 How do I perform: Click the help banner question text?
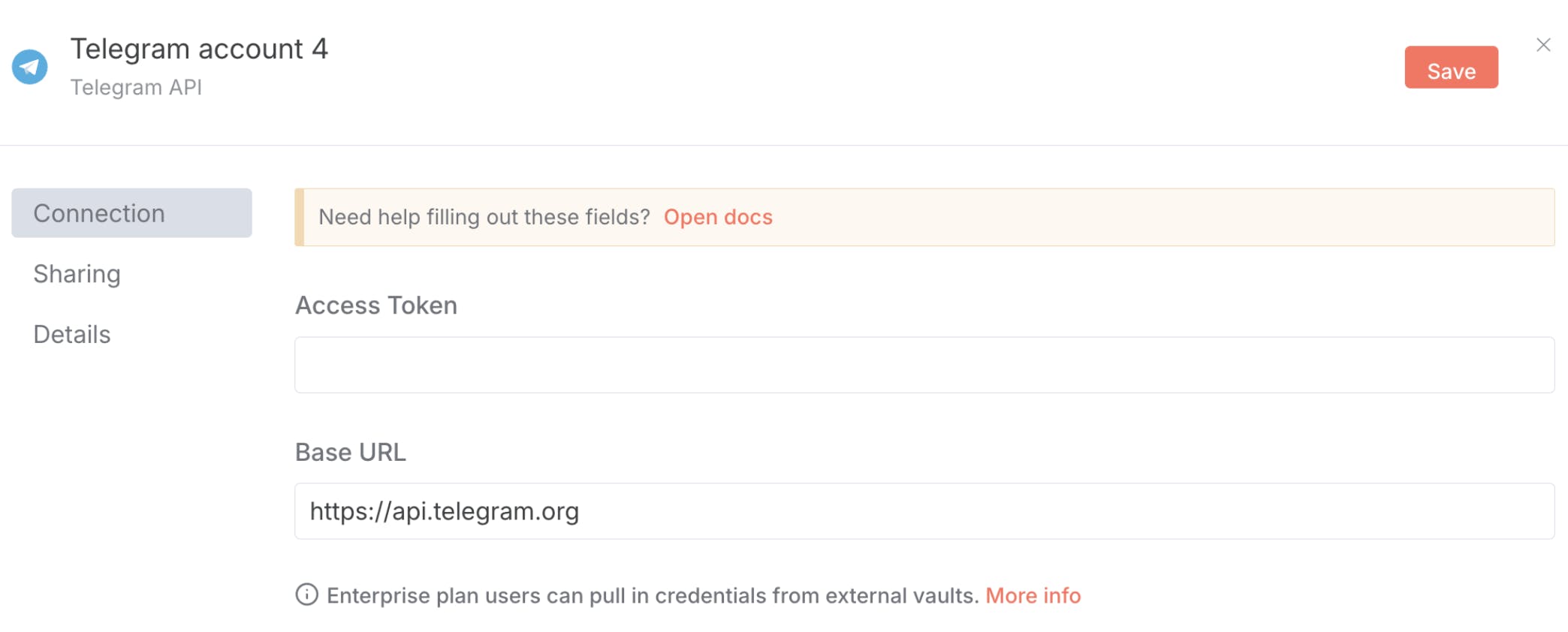484,217
